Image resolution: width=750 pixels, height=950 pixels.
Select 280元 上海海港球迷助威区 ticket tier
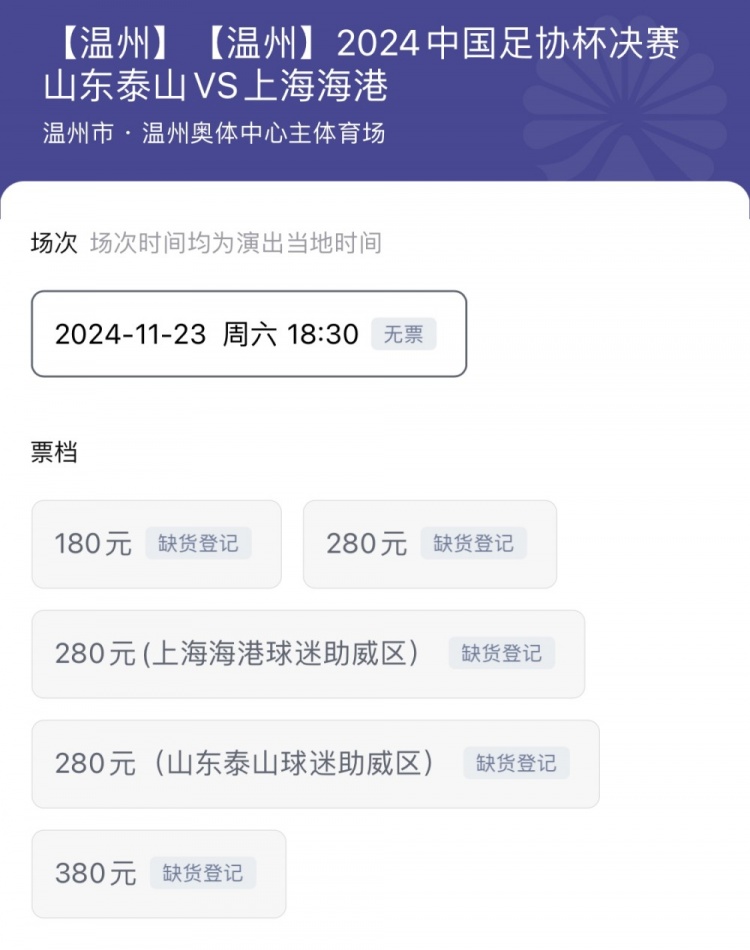[237, 654]
